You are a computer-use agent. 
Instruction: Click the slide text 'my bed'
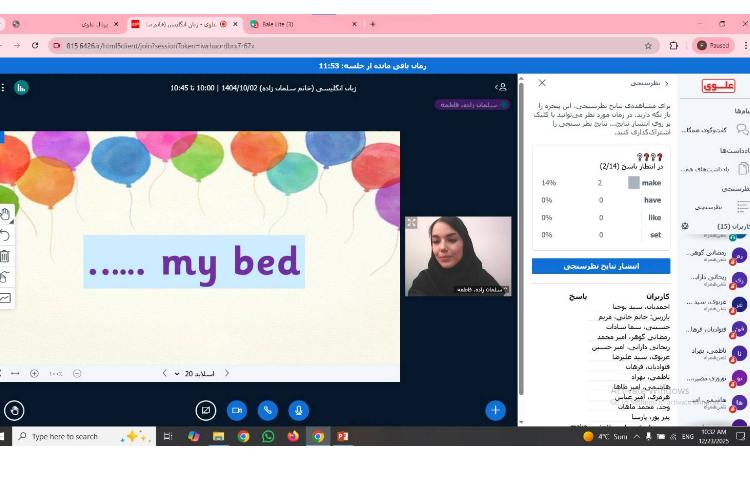231,263
